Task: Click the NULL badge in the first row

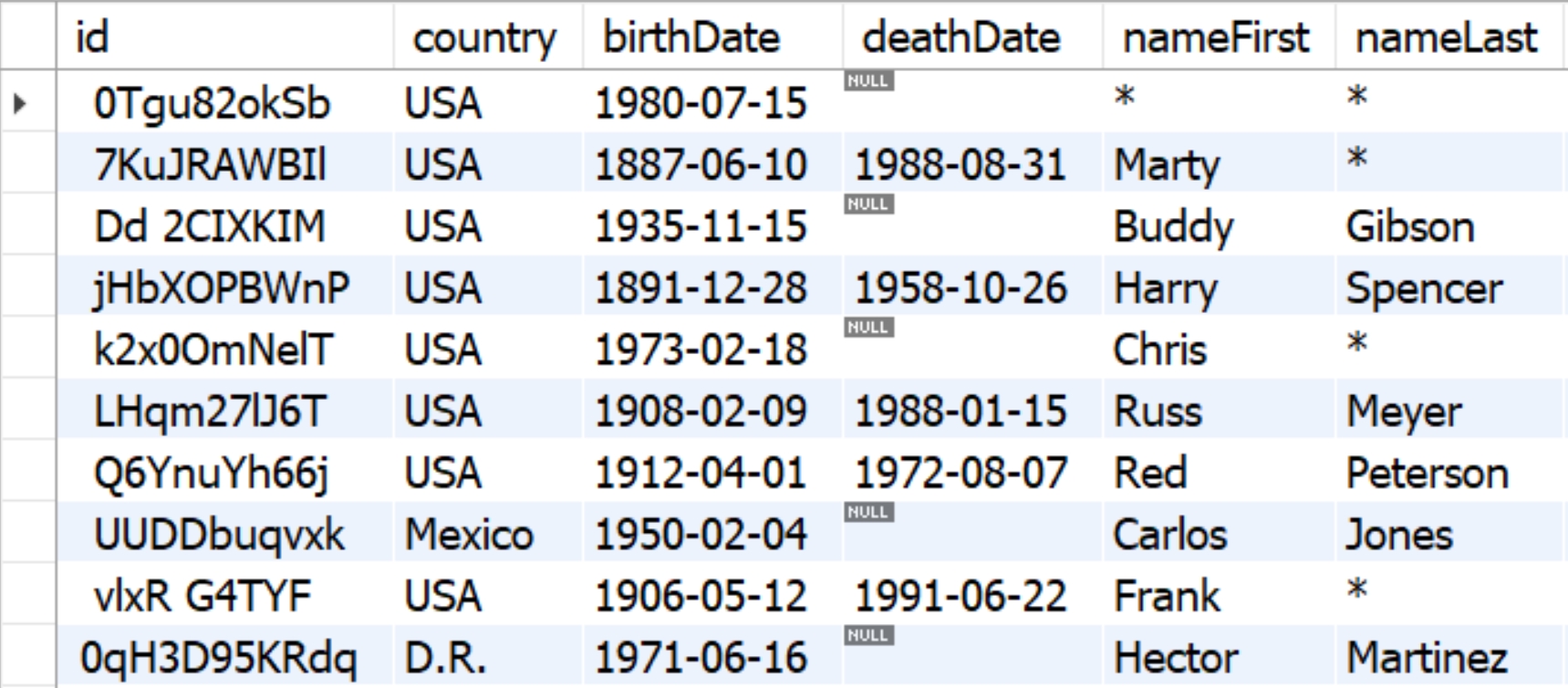Action: [867, 81]
